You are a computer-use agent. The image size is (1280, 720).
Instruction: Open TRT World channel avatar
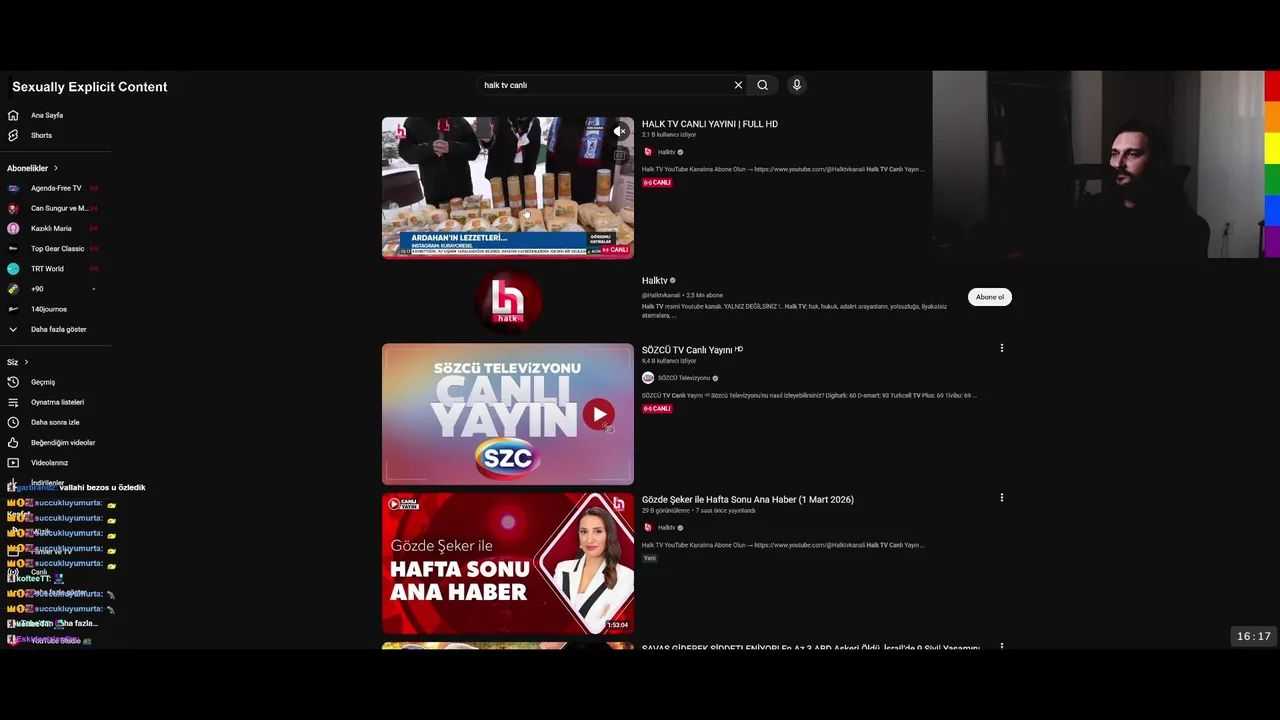(x=13, y=268)
